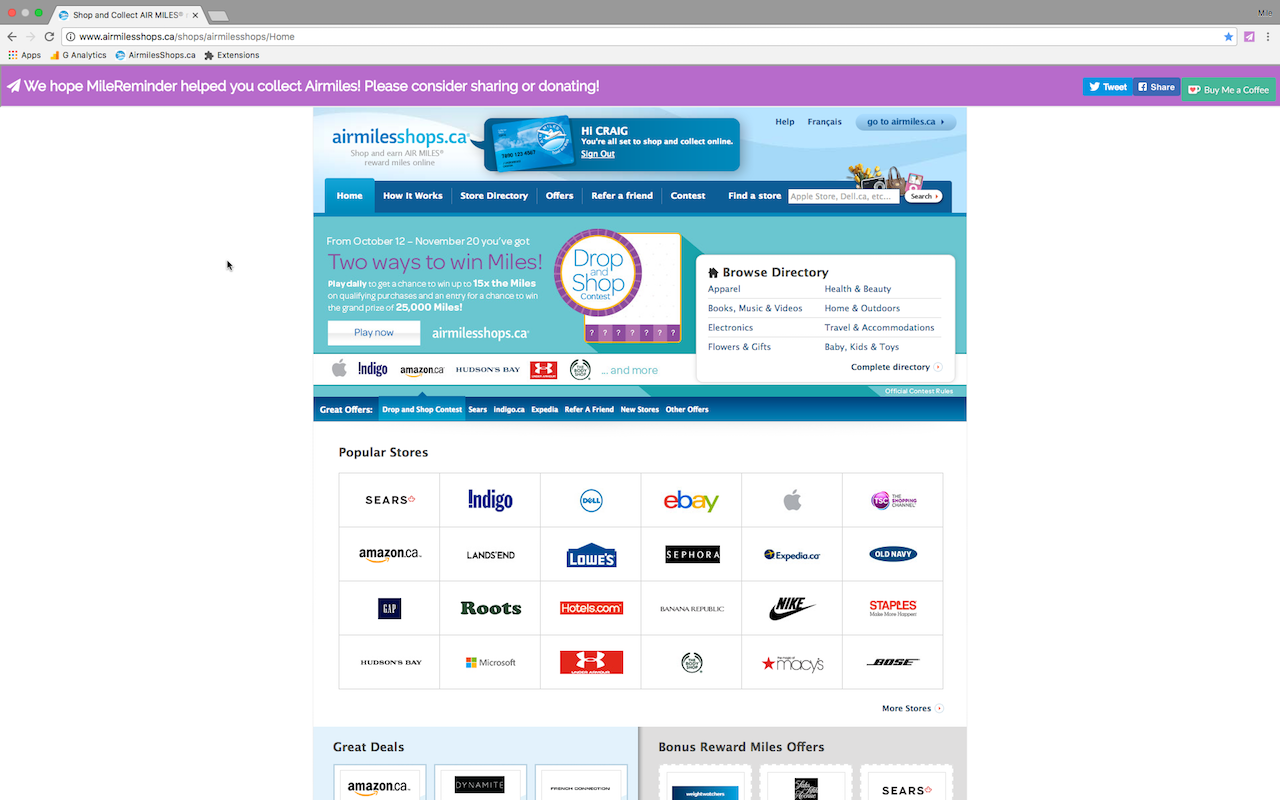Open the Expedia link in Great Offers
Image resolution: width=1280 pixels, height=800 pixels.
coord(545,410)
